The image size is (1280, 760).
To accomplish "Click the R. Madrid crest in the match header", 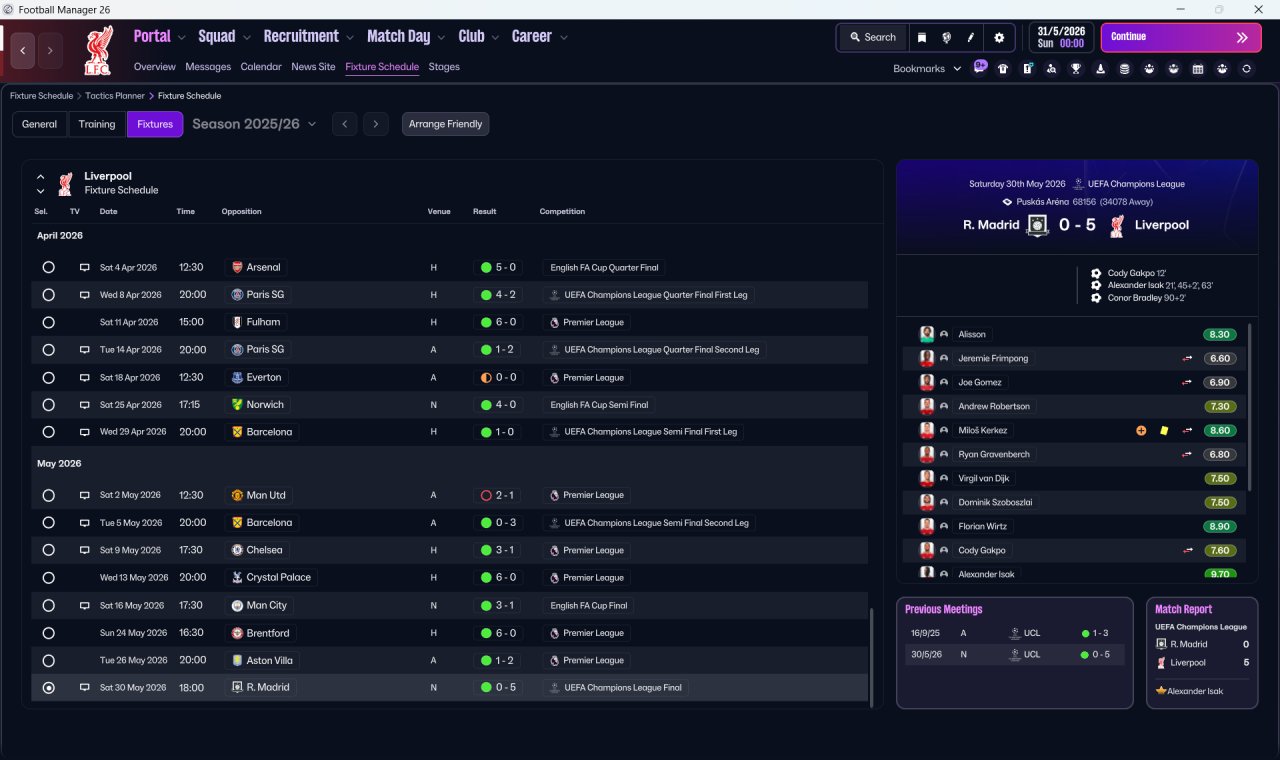I will [x=1038, y=225].
